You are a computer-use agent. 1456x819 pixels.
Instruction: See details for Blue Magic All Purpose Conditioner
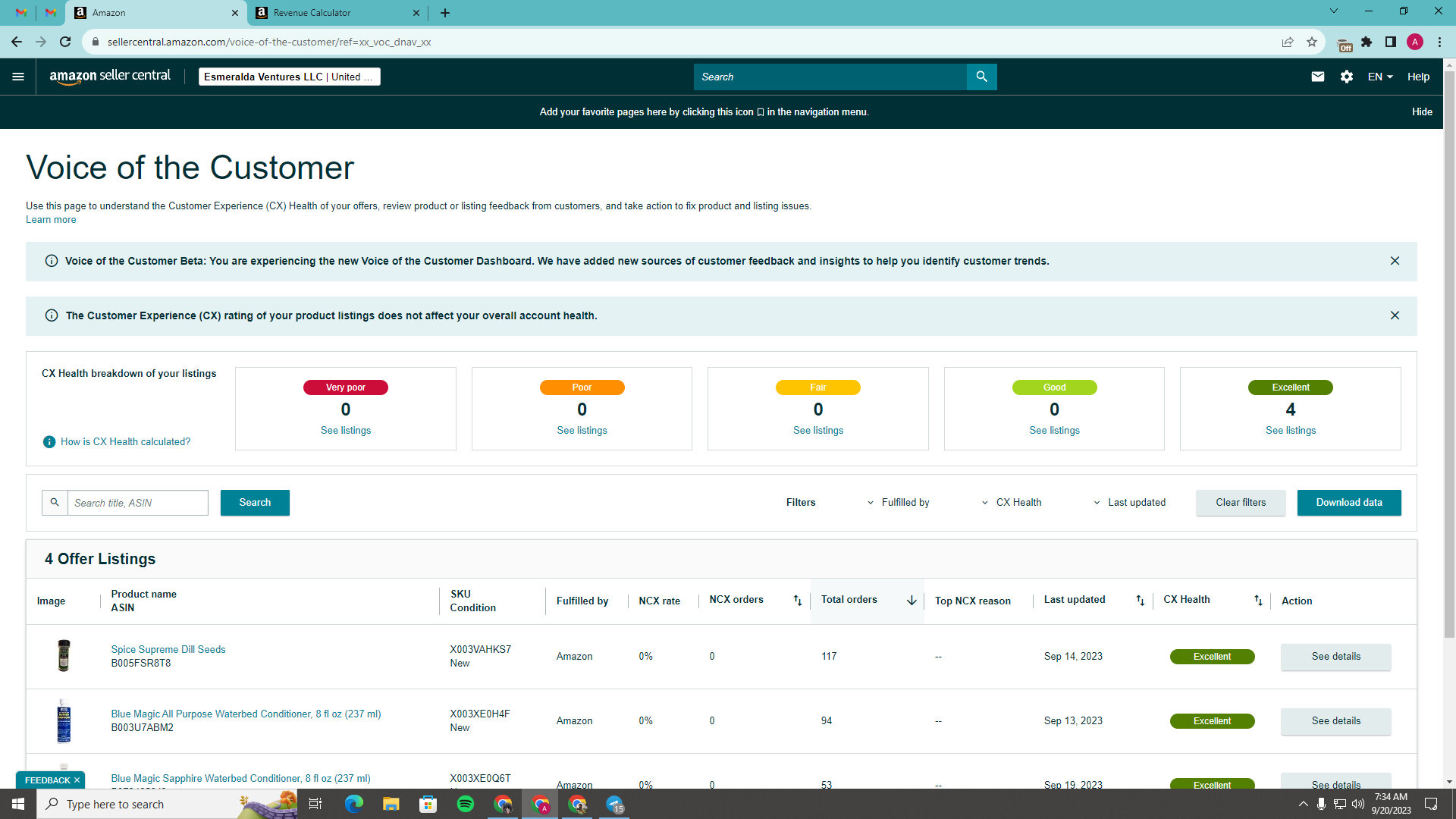[1336, 721]
